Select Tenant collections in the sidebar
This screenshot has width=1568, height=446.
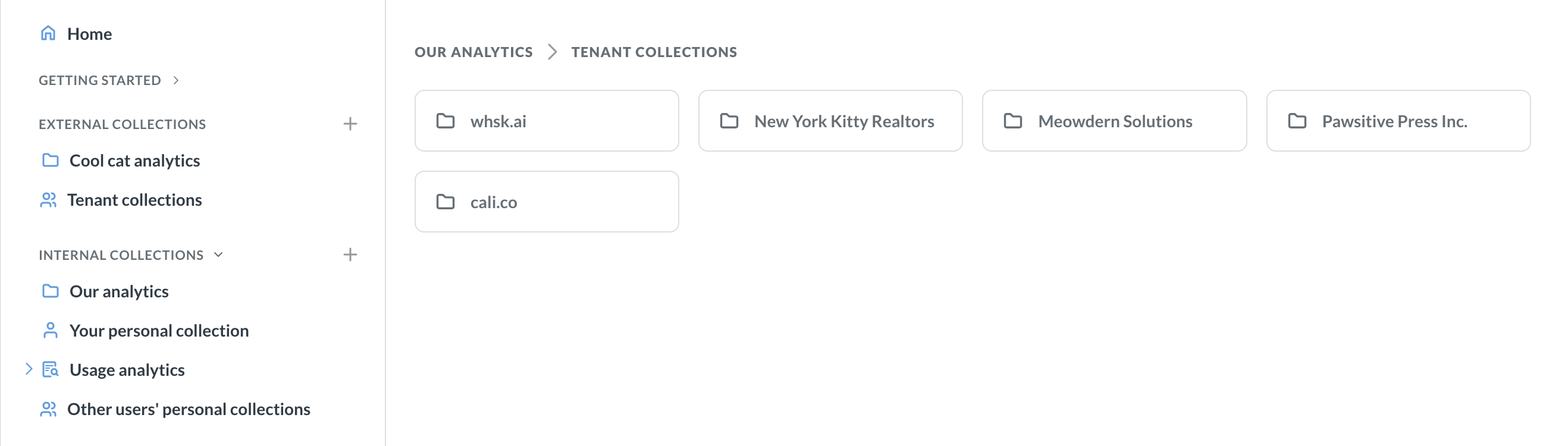pyautogui.click(x=135, y=199)
